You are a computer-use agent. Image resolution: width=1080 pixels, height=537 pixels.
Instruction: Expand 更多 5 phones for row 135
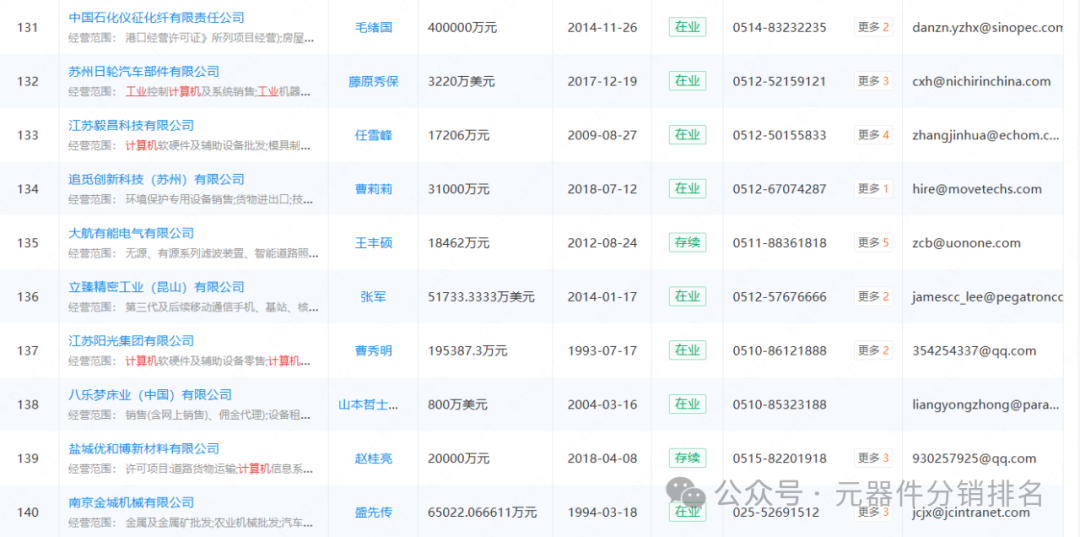coord(873,242)
